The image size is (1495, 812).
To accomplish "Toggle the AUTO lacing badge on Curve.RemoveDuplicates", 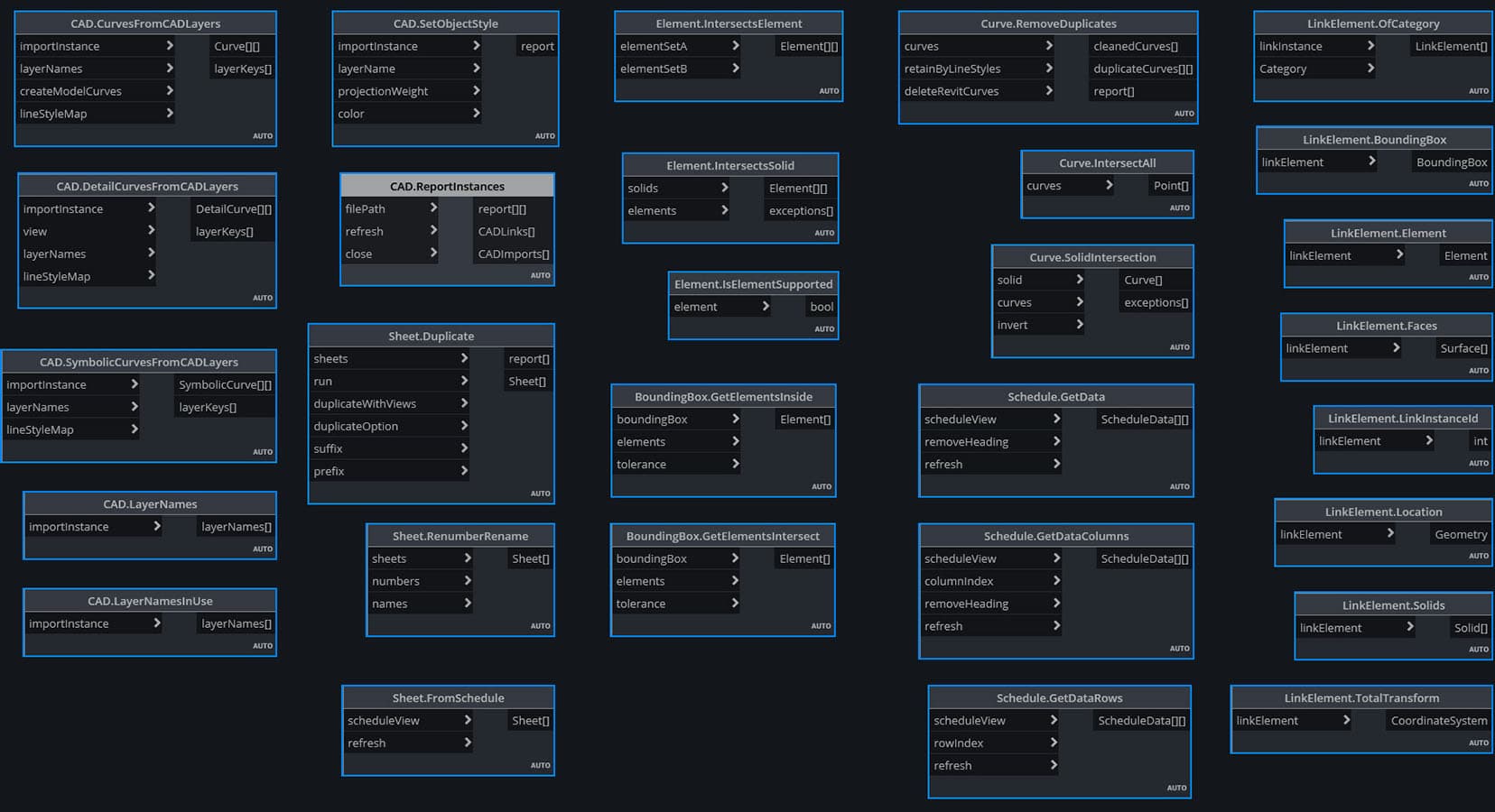I will click(1184, 113).
